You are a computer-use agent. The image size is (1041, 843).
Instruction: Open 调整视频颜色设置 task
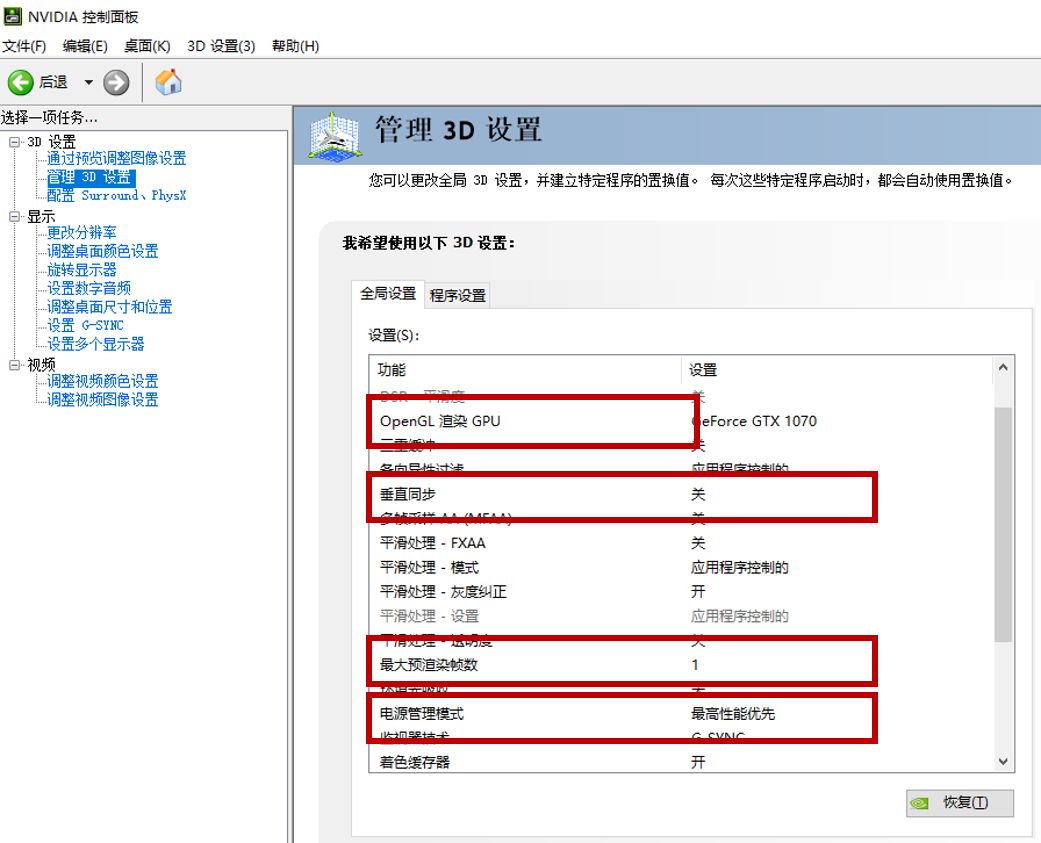(x=102, y=381)
